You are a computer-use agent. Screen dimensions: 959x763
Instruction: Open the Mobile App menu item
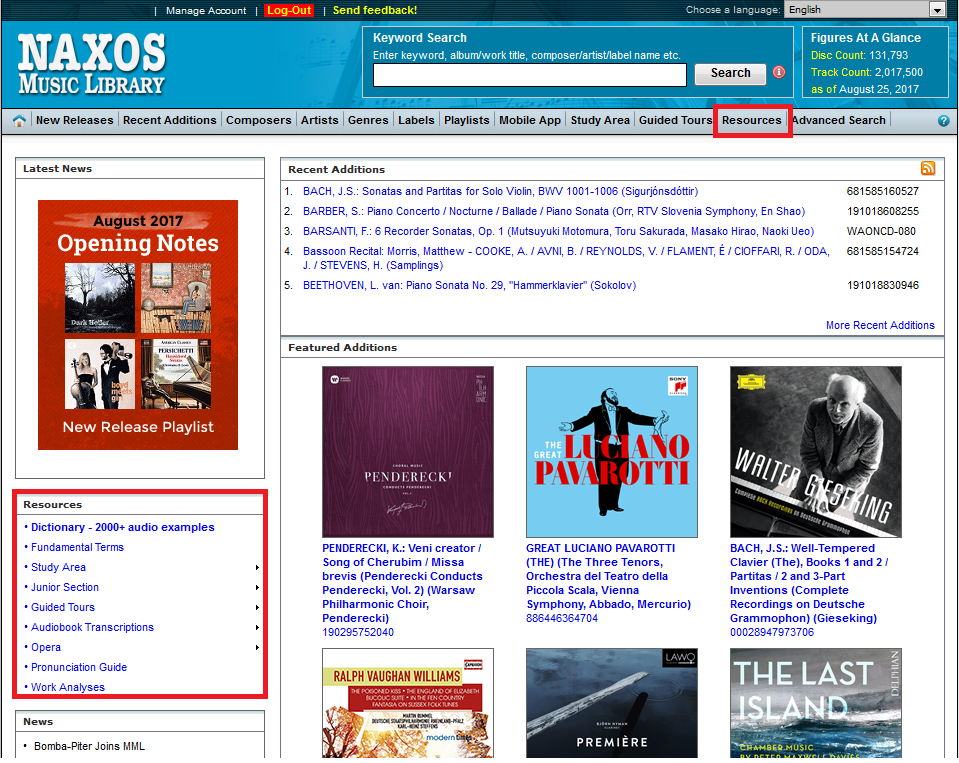[x=530, y=120]
